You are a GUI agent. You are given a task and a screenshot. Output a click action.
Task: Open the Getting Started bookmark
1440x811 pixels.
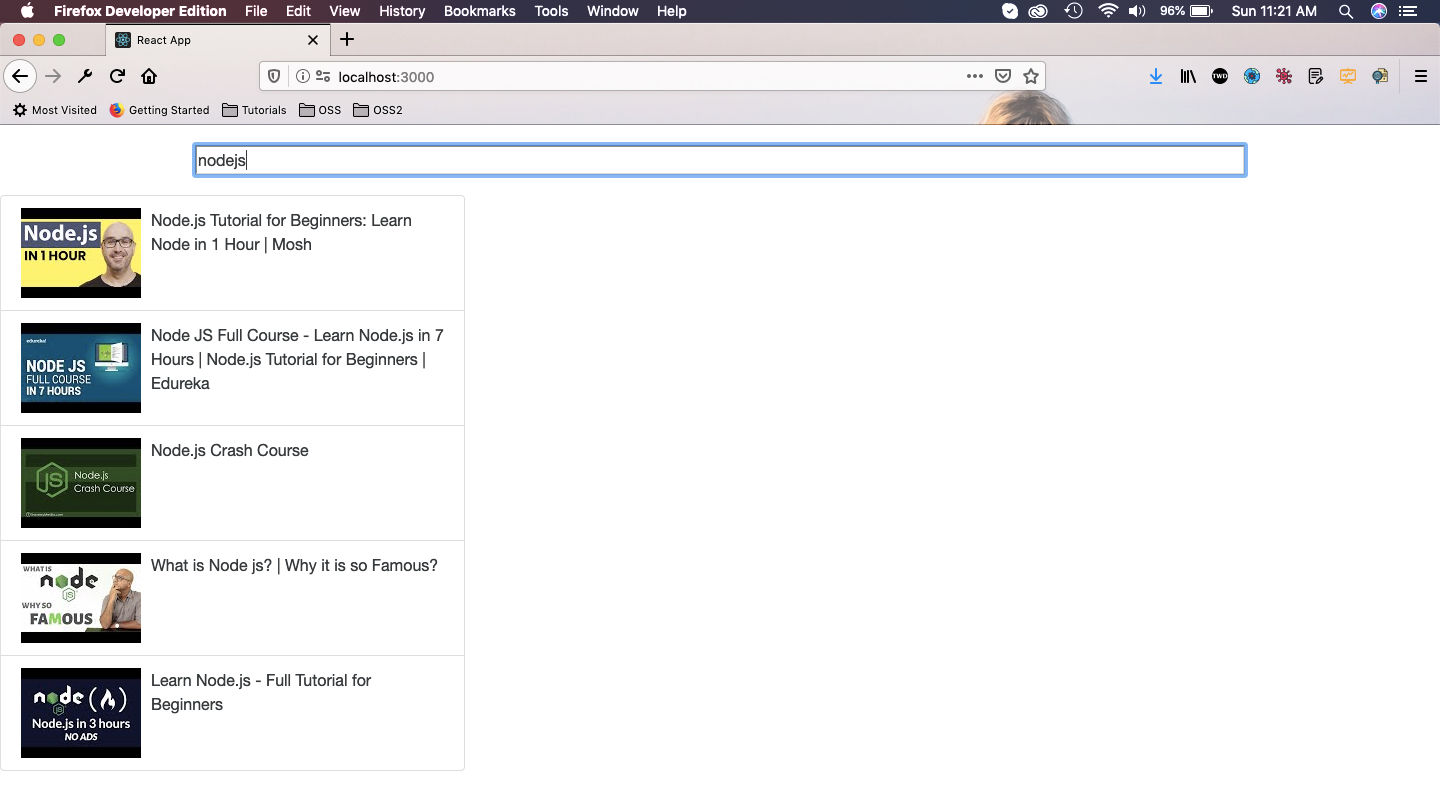(x=159, y=110)
